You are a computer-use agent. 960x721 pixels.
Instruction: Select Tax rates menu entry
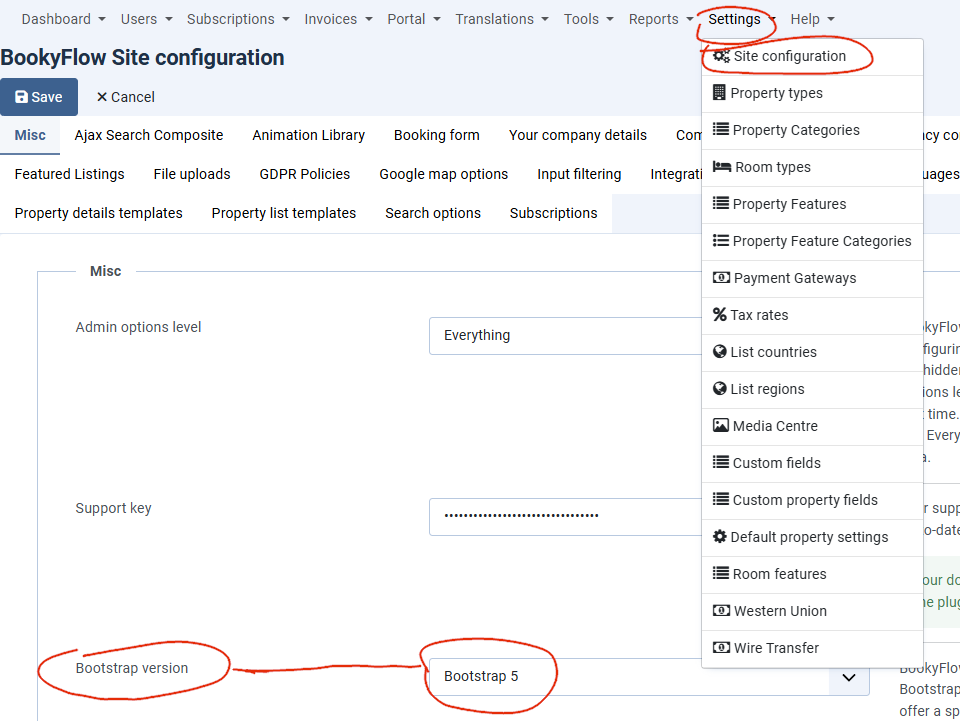pyautogui.click(x=812, y=315)
